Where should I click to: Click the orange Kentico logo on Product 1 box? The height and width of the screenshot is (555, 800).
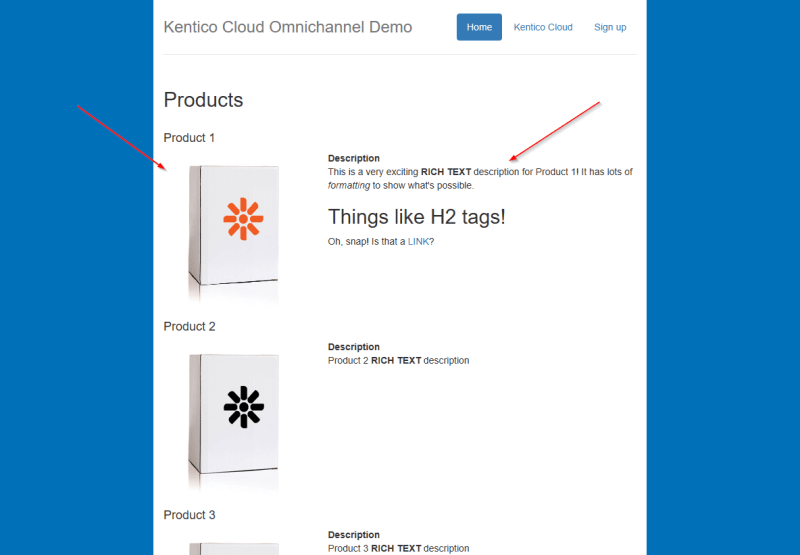tap(243, 219)
